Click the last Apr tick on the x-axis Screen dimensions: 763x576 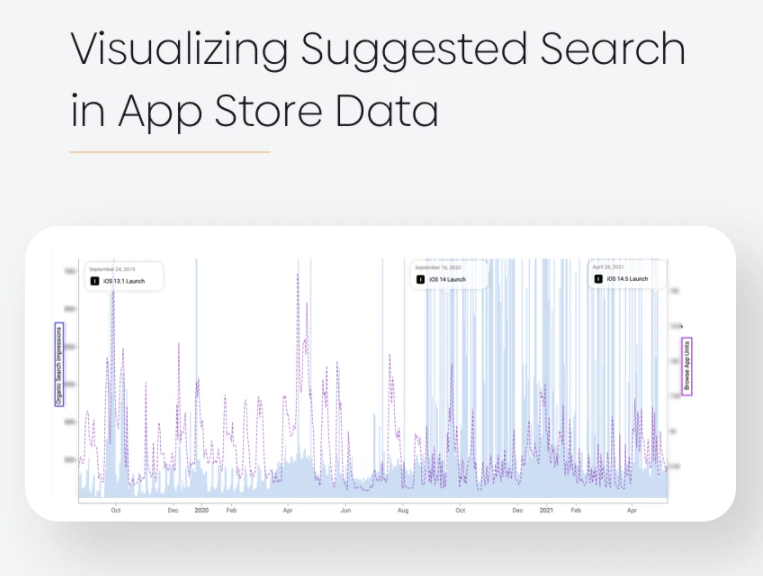coord(632,510)
